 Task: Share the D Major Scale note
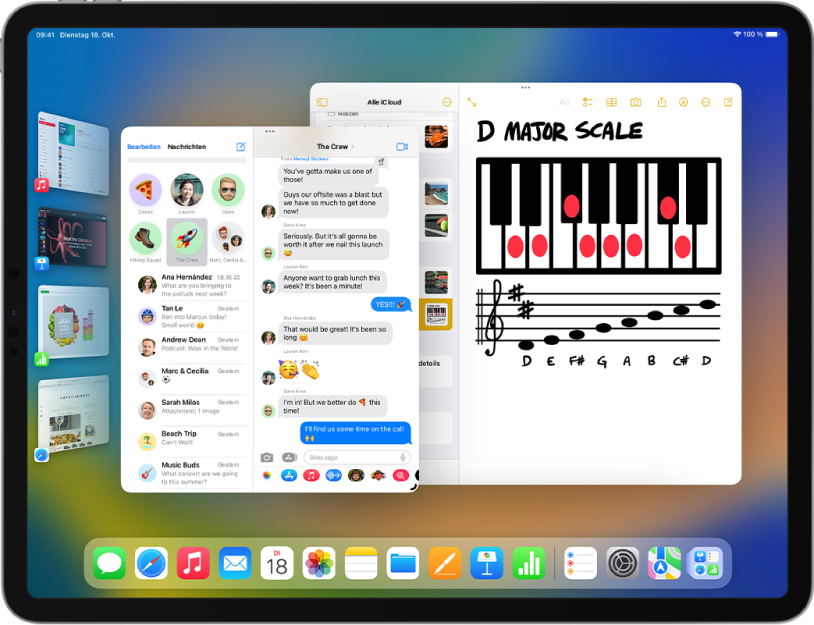pos(662,103)
